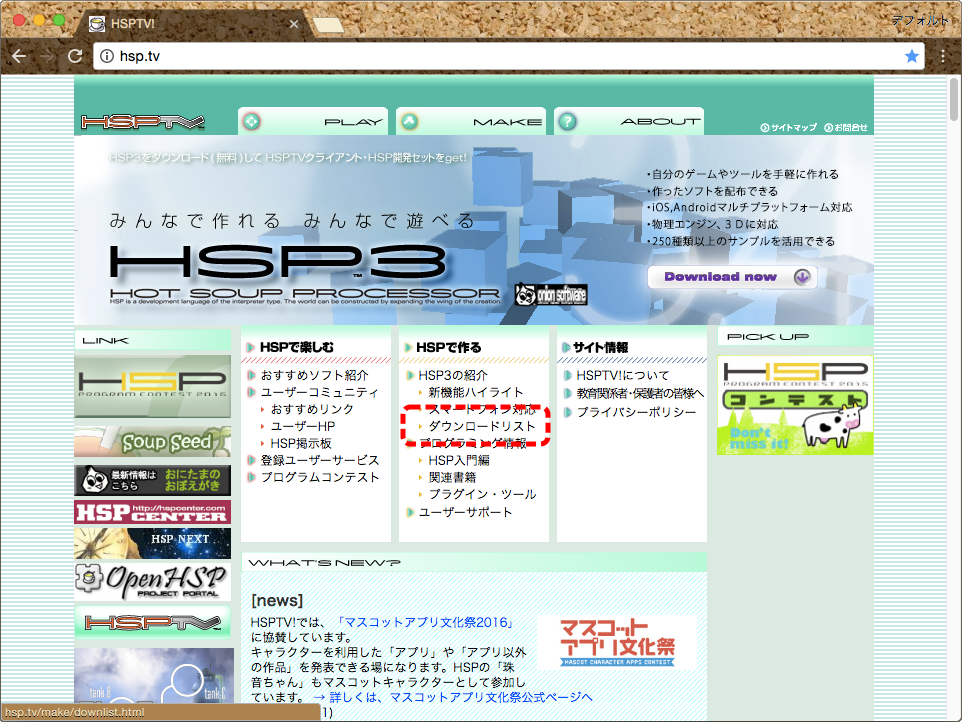Screen dimensions: 962x722
Task: Open 教育関係者・保護者の皆様へ link
Action: pos(640,393)
